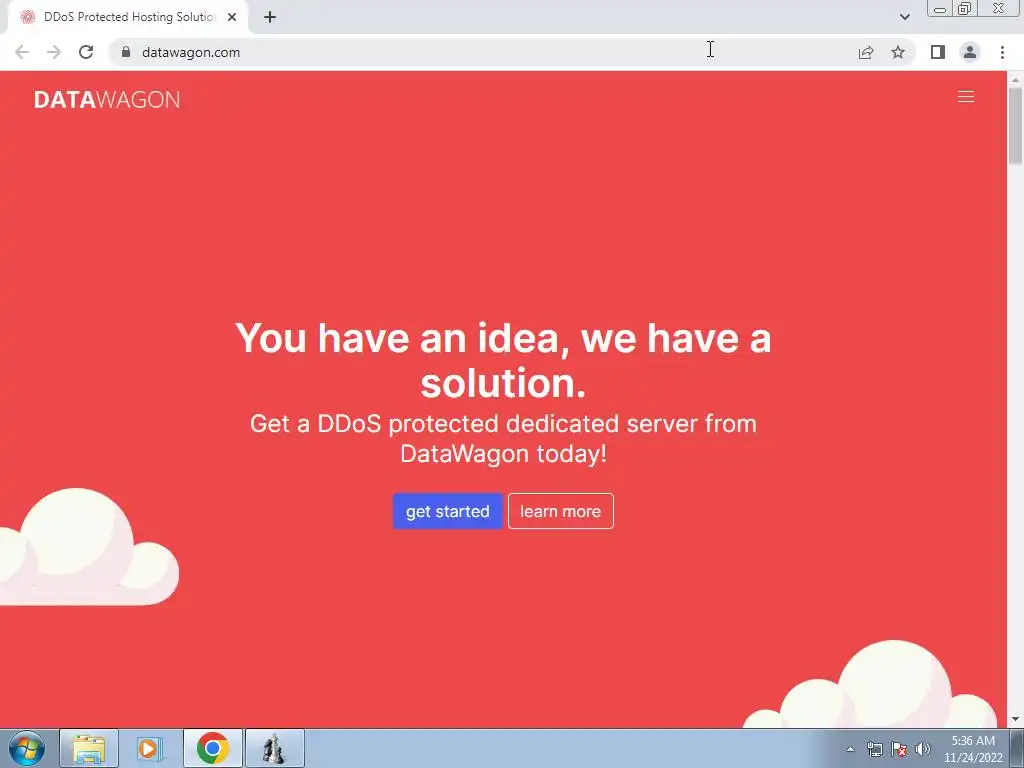Go back to the previous page
Viewport: 1024px width, 768px height.
[22, 52]
